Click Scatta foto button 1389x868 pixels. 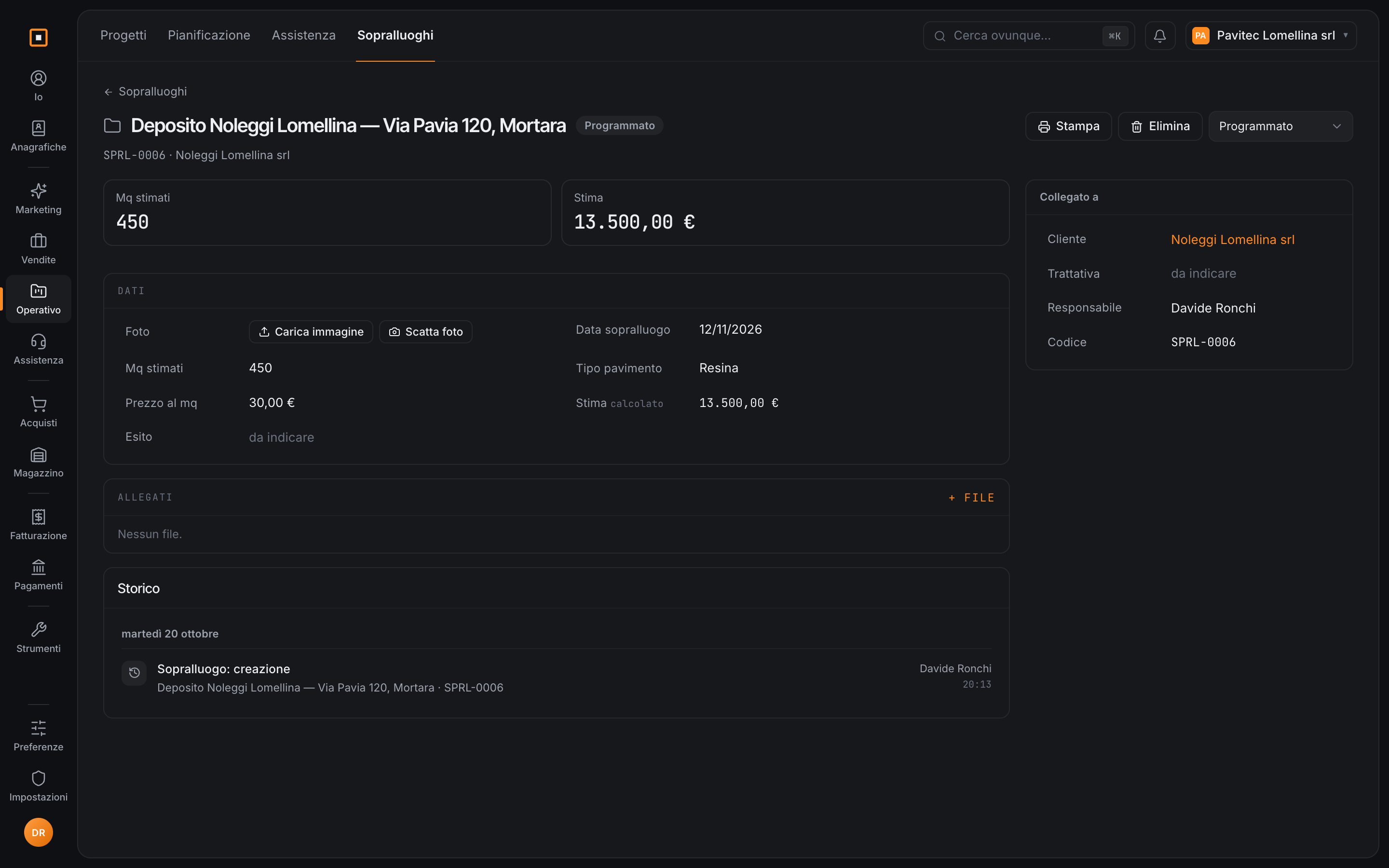pyautogui.click(x=426, y=332)
